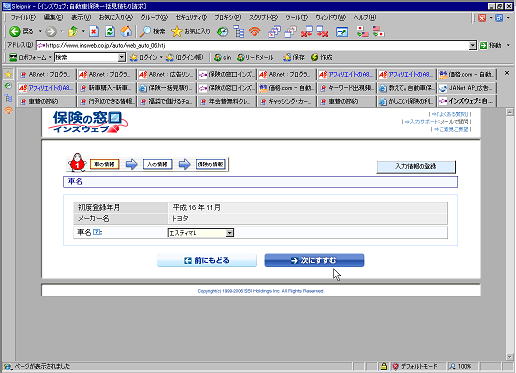Viewport: 516px width, 373px height.
Task: Click the yellow star icon in left sidebar
Action: tap(8, 75)
